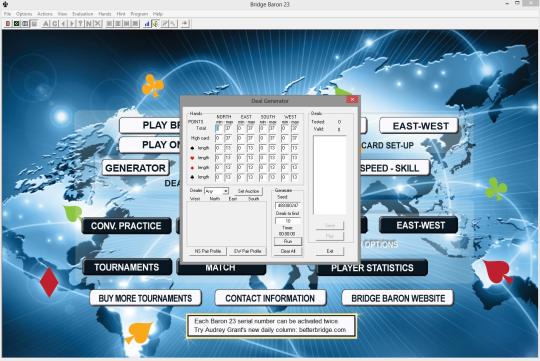Click the right arrow toolbar icon

point(72,23)
